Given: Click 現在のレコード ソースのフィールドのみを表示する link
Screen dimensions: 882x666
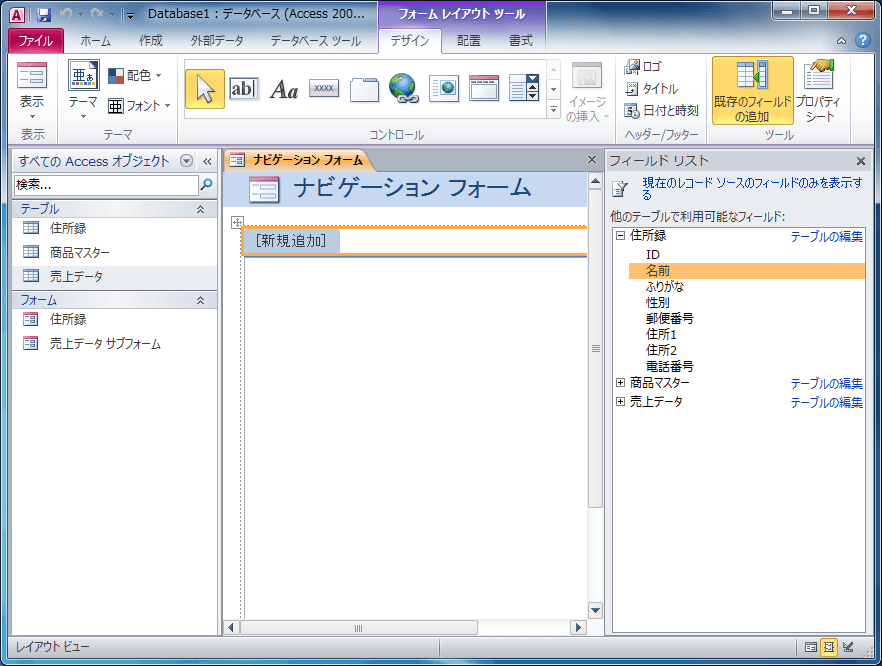Looking at the screenshot, I should pyautogui.click(x=752, y=188).
